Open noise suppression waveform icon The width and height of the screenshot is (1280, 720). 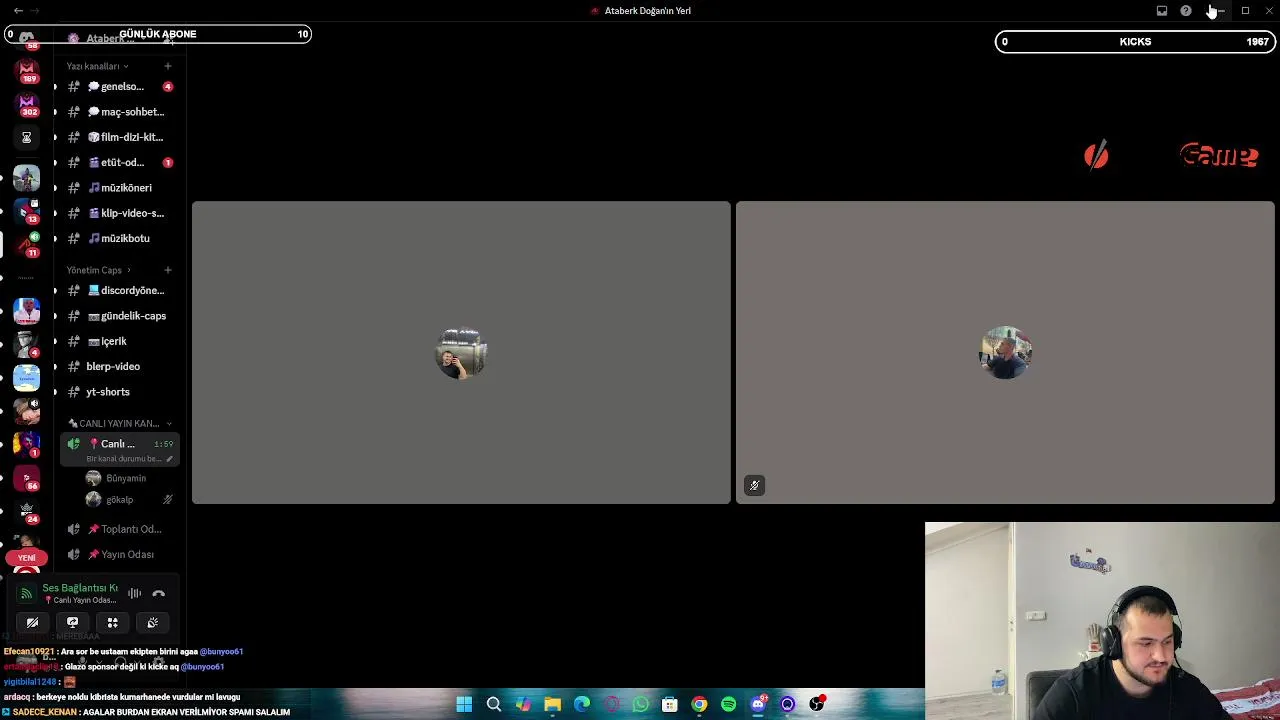(x=134, y=593)
